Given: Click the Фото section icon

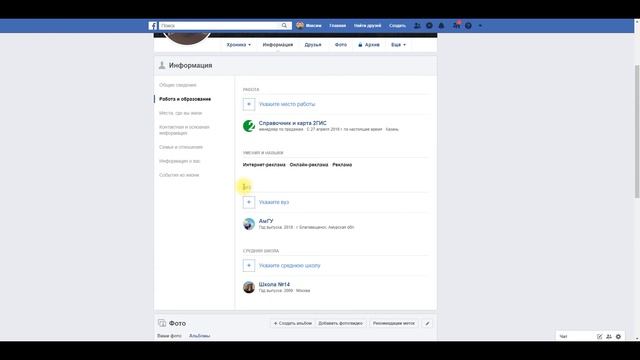Looking at the screenshot, I should (162, 323).
